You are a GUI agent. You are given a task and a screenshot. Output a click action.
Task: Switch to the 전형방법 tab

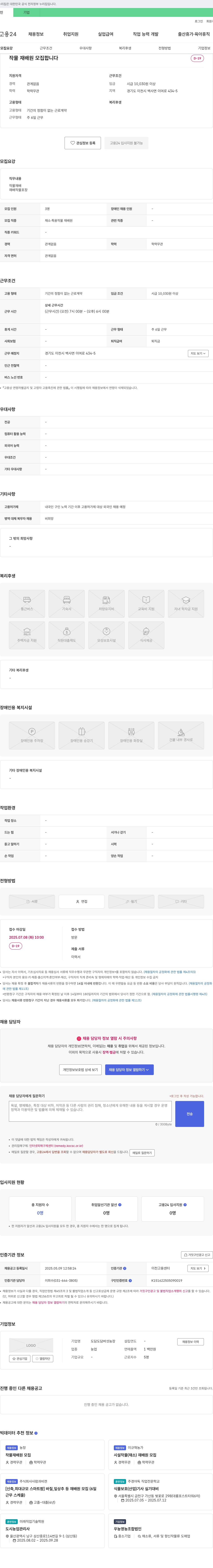pyautogui.click(x=164, y=48)
